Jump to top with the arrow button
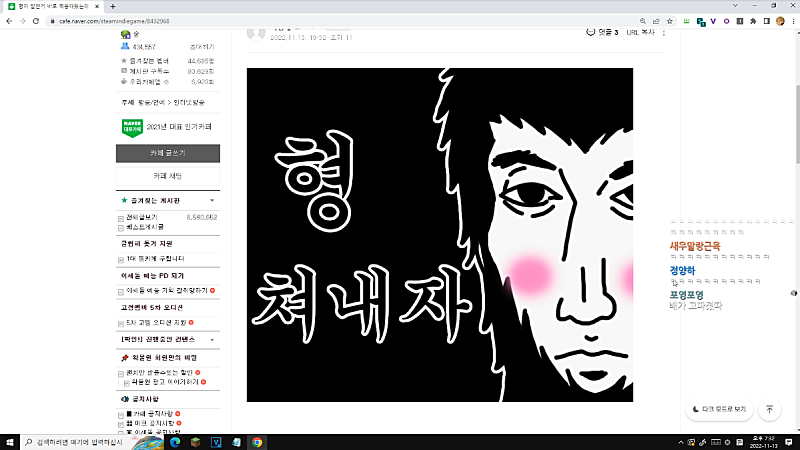This screenshot has width=800, height=450. click(769, 409)
